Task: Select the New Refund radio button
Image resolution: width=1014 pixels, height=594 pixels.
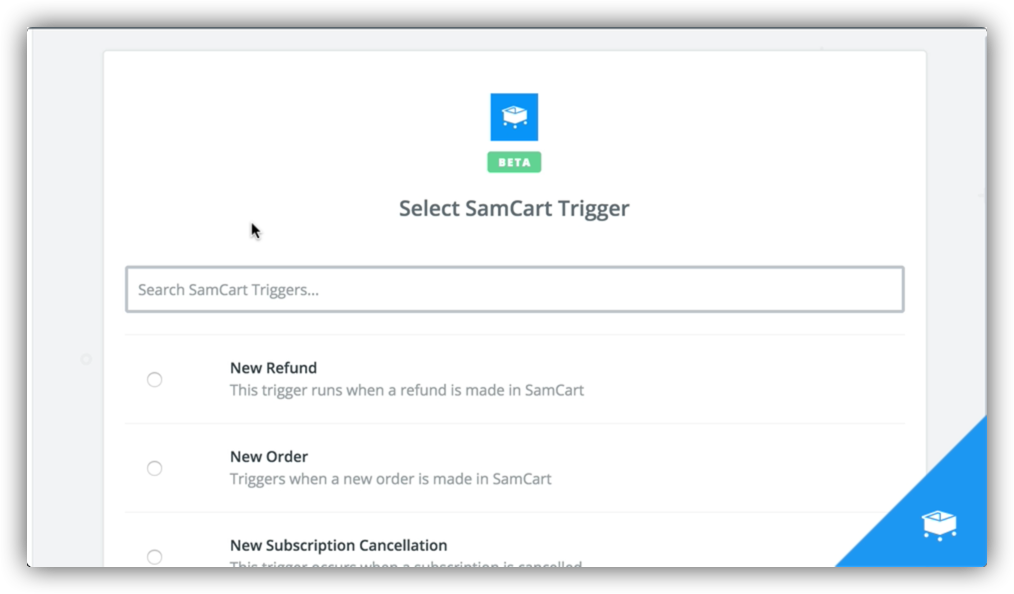Action: (154, 379)
